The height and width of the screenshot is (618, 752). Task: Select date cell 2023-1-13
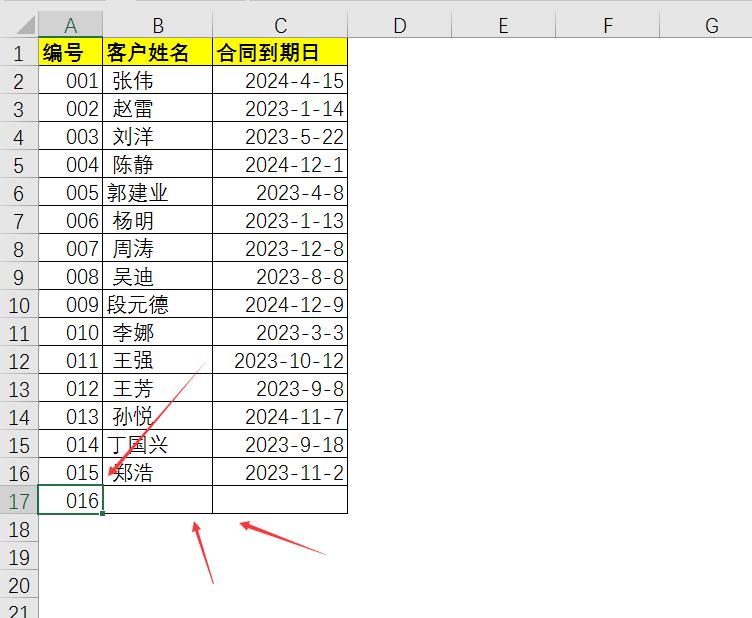pos(280,220)
